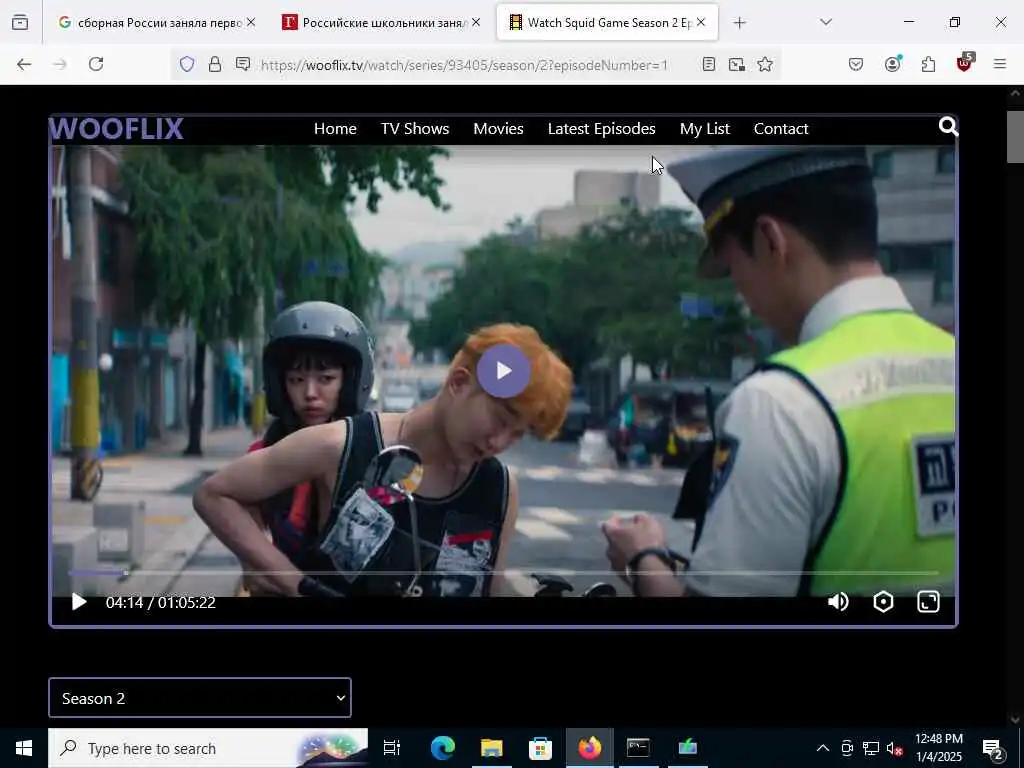Click the page vertical scrollbar thumb
1024x768 pixels.
[1015, 137]
